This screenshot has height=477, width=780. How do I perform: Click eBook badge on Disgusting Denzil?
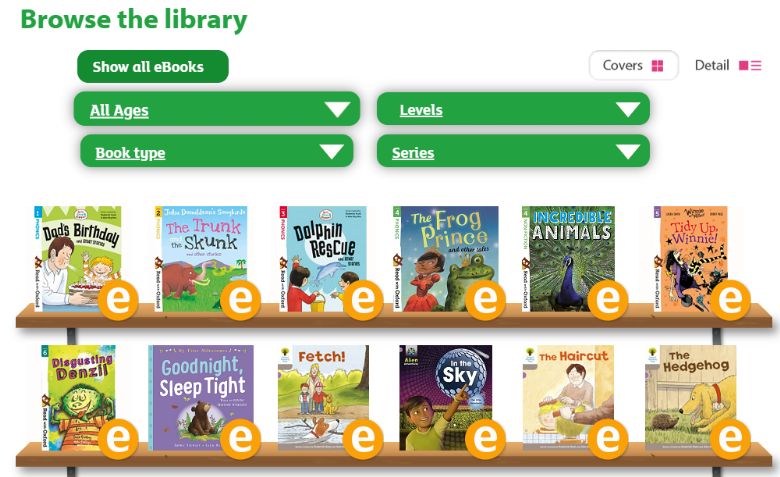coord(118,439)
